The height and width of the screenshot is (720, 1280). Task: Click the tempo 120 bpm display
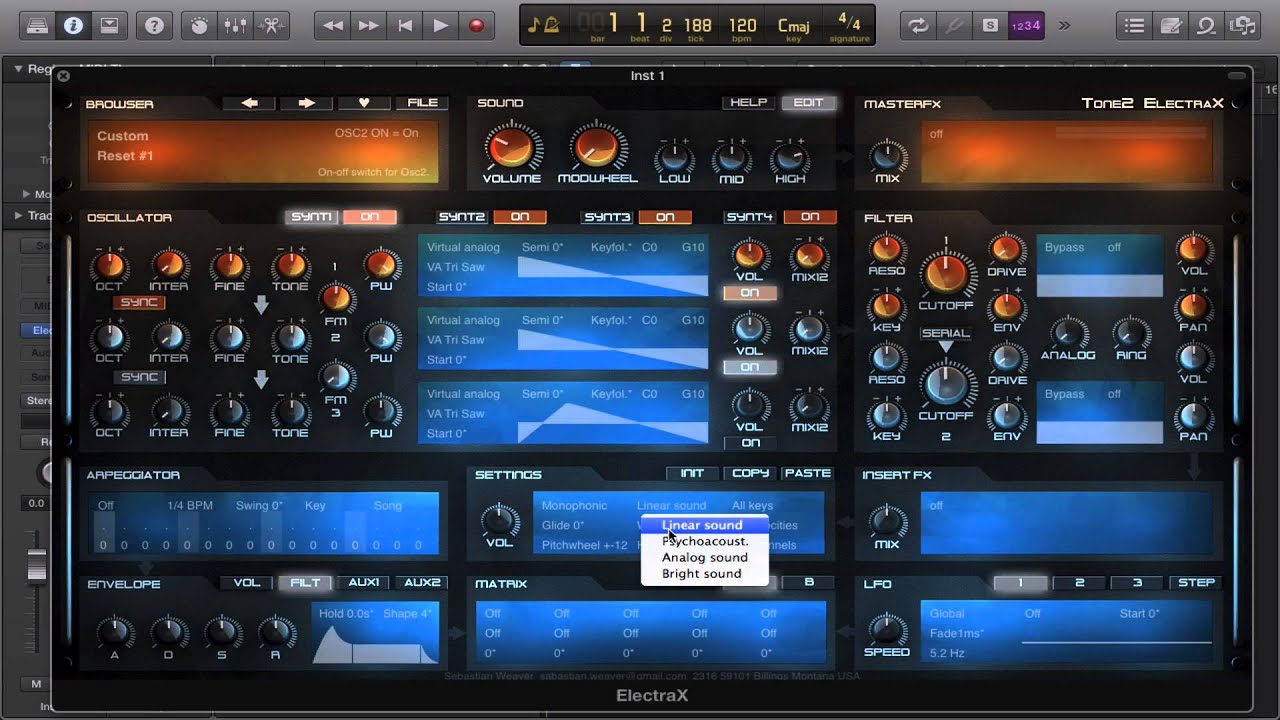click(x=742, y=25)
